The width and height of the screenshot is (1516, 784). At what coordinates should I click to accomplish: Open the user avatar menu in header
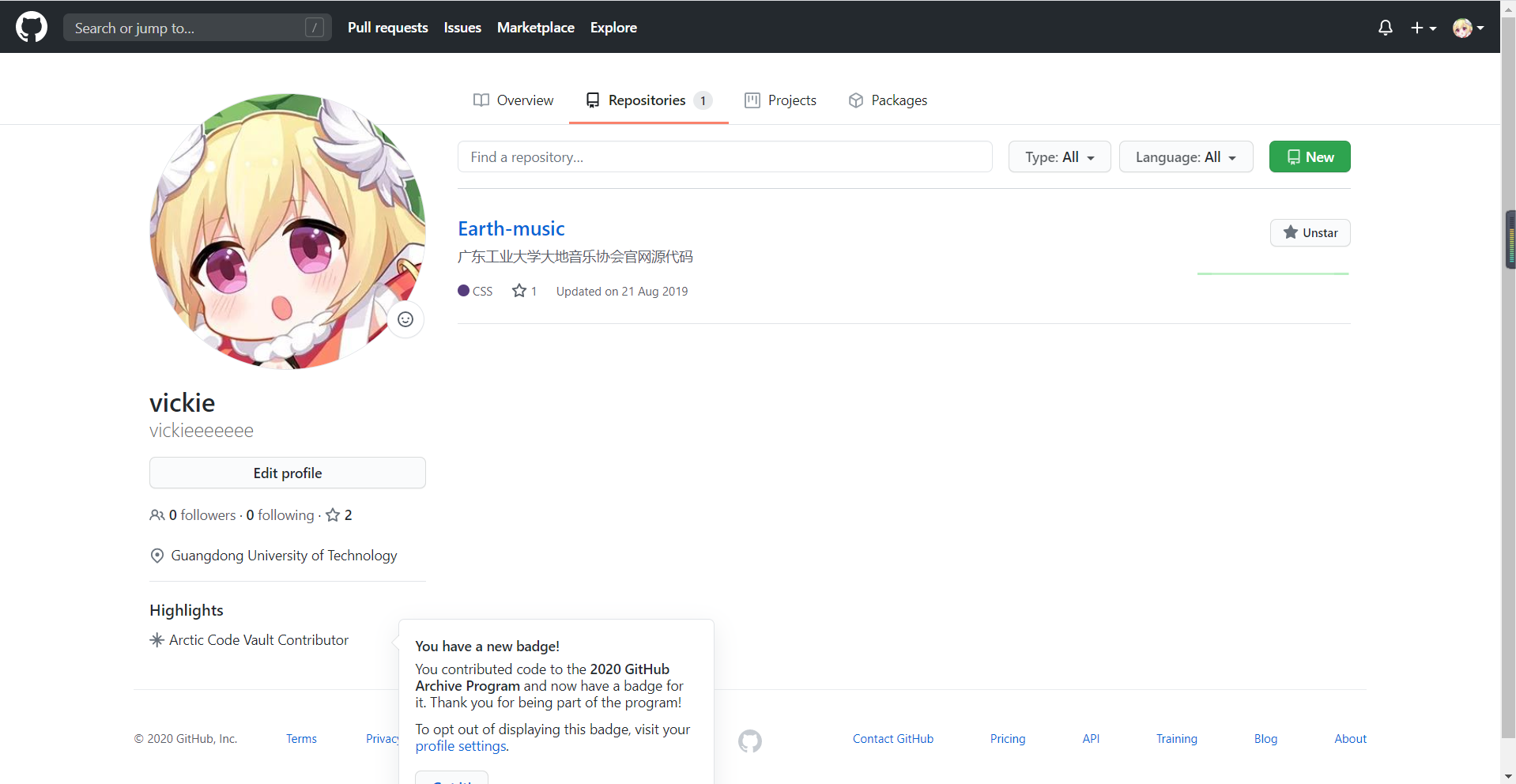(x=1469, y=28)
